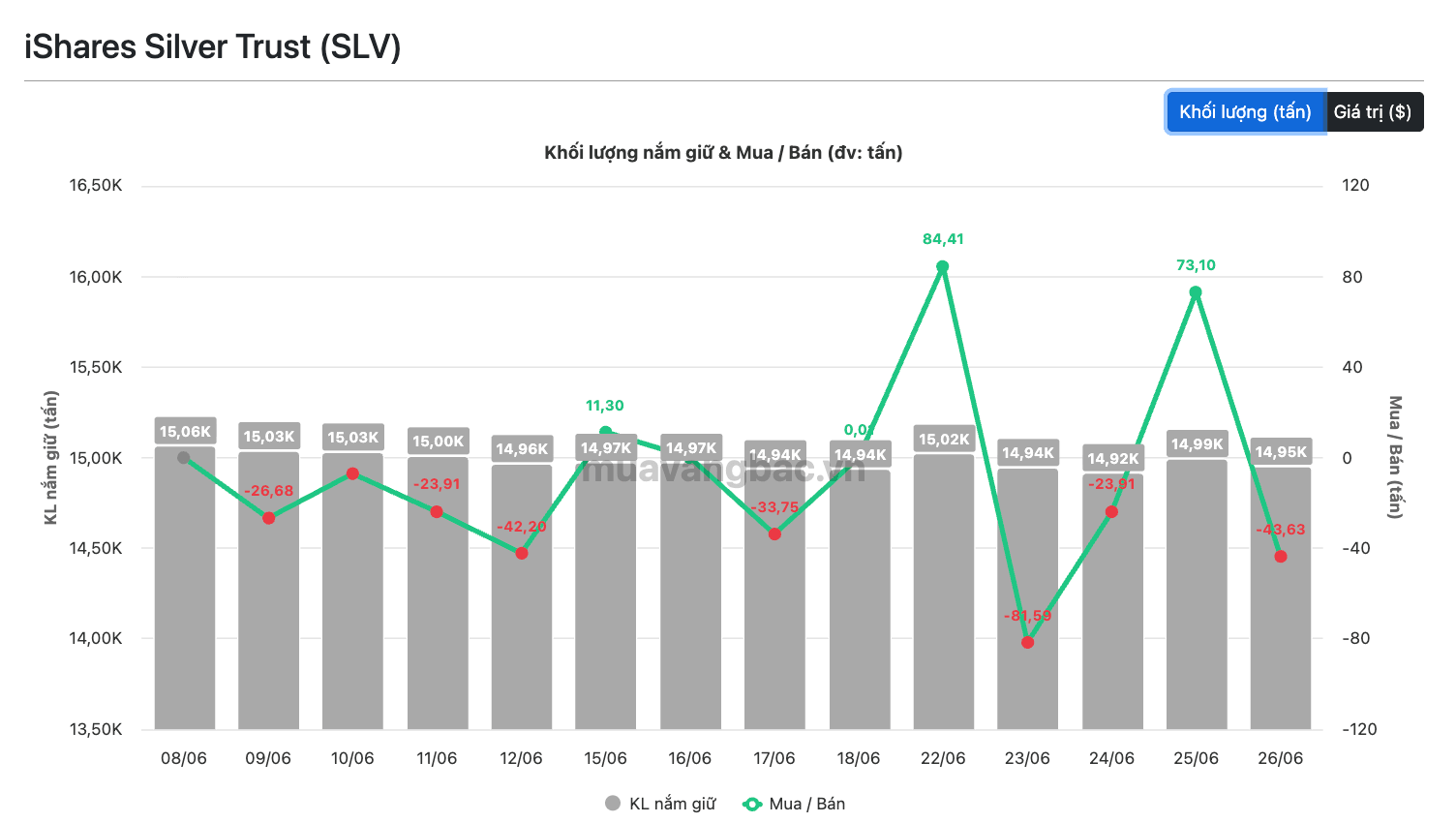
Task: Click the chart title Khối lượng nắm giữ & Mua / Bán
Action: 723,153
